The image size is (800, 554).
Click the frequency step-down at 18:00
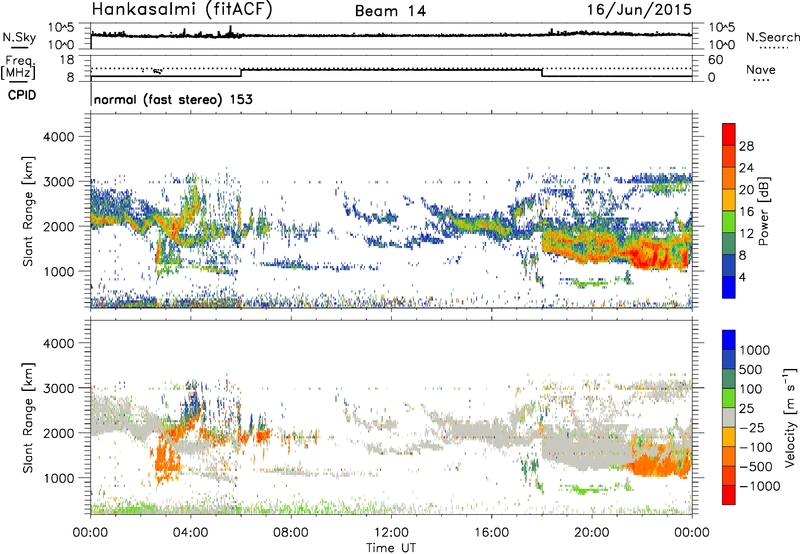click(x=542, y=72)
